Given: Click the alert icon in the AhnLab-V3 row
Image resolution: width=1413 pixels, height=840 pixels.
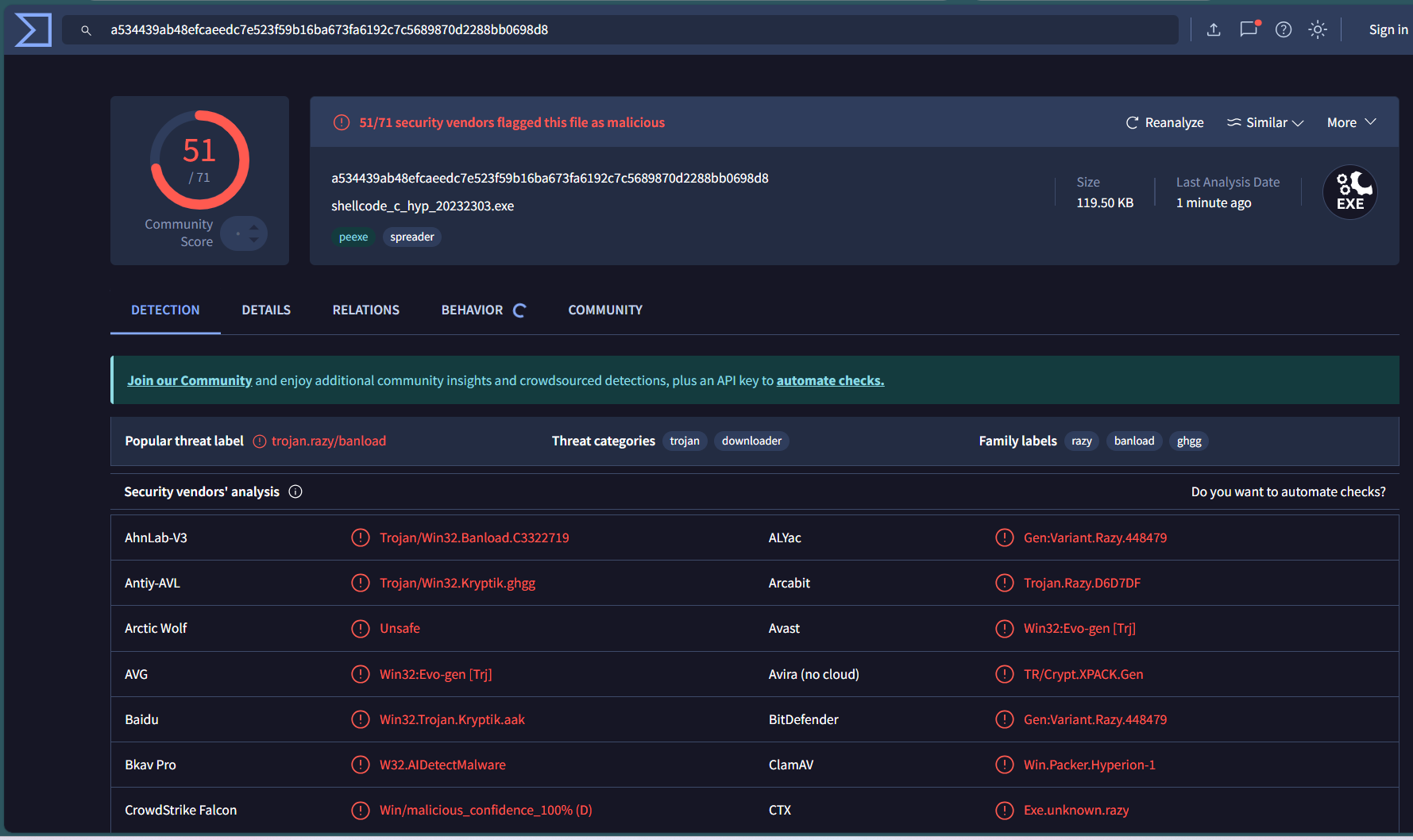Looking at the screenshot, I should 361,538.
